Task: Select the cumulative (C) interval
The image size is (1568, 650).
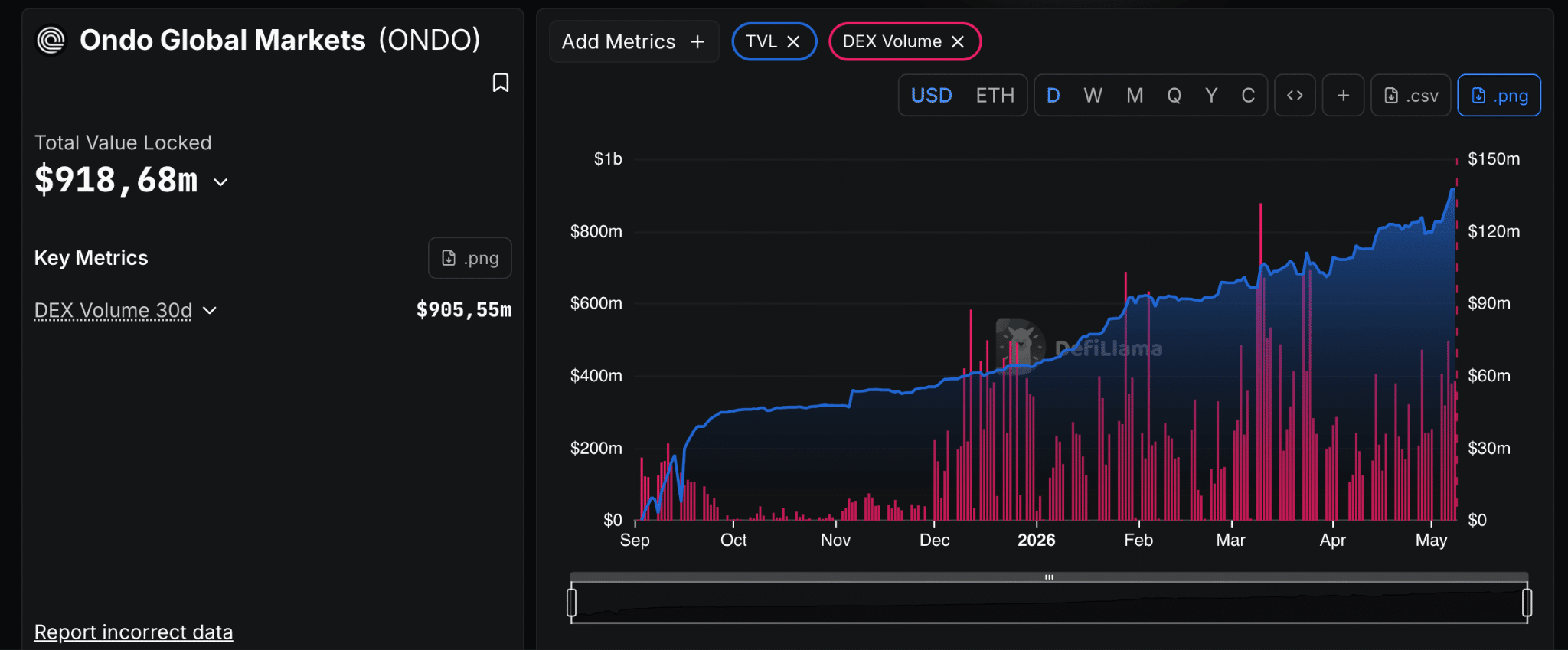Action: coord(1248,95)
